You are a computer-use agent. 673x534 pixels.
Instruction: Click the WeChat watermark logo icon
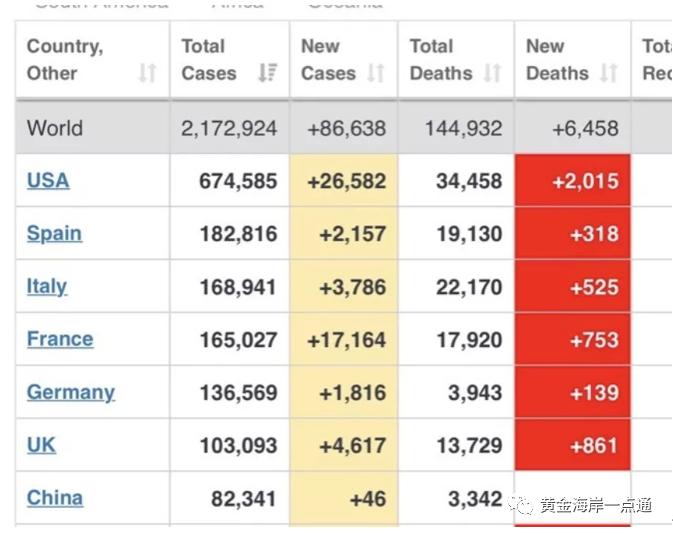coord(521,505)
